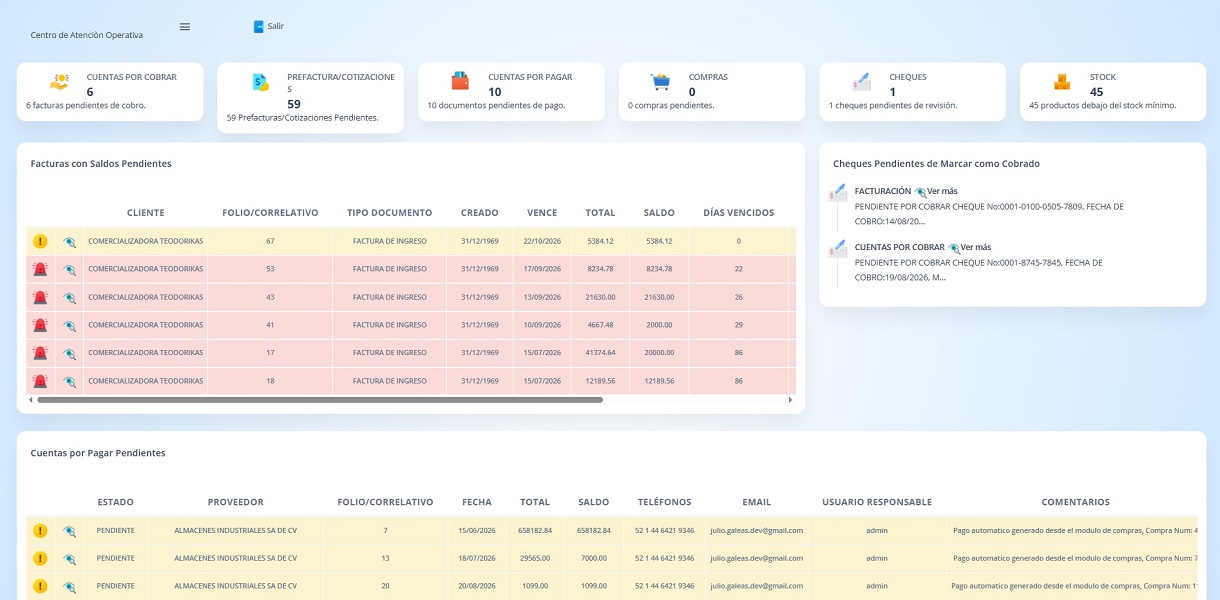View details of folio 67 invoice
This screenshot has height=600, width=1220.
tap(69, 241)
